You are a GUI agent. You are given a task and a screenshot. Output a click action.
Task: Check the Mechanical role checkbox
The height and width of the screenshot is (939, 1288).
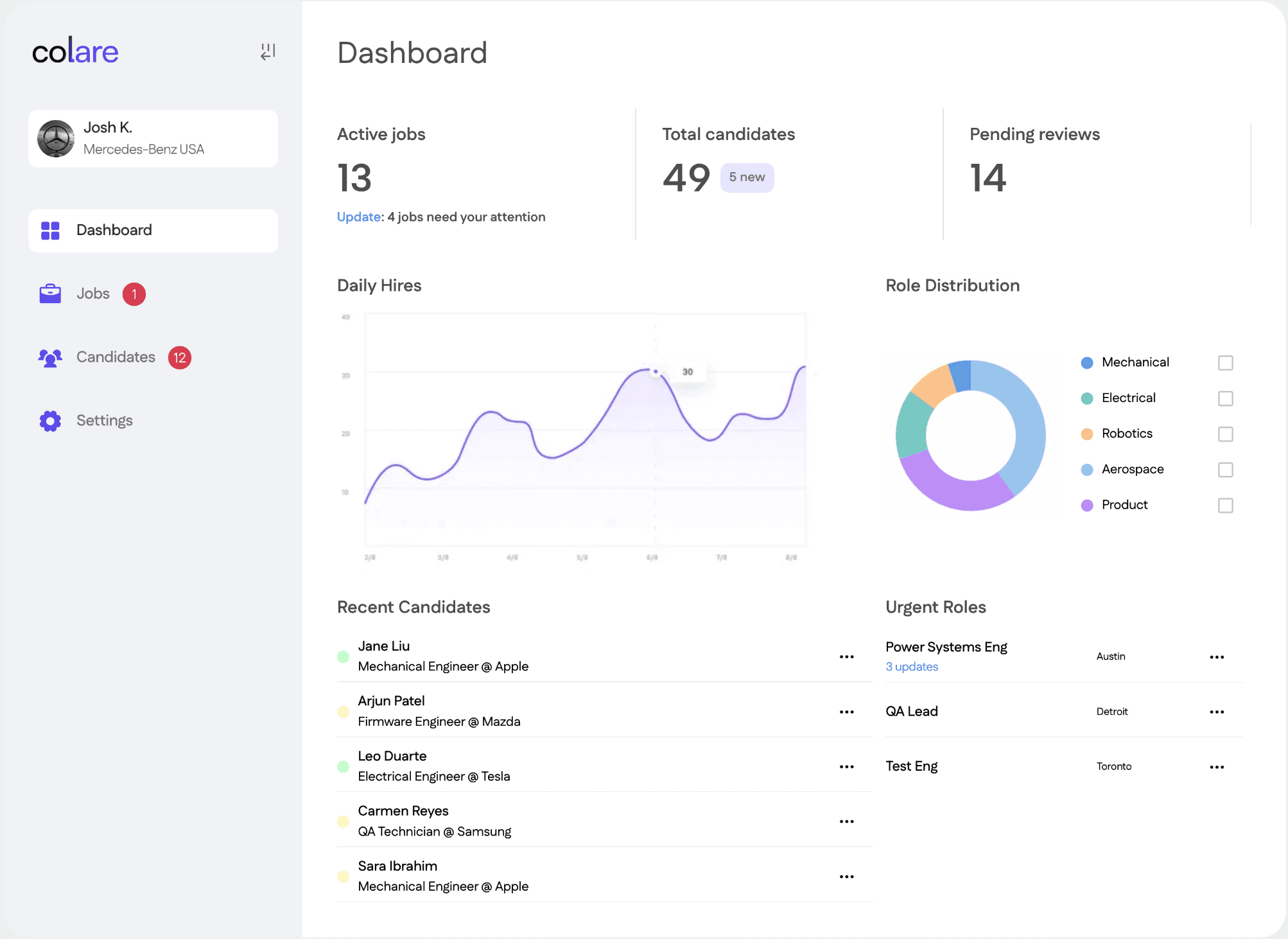click(1225, 363)
